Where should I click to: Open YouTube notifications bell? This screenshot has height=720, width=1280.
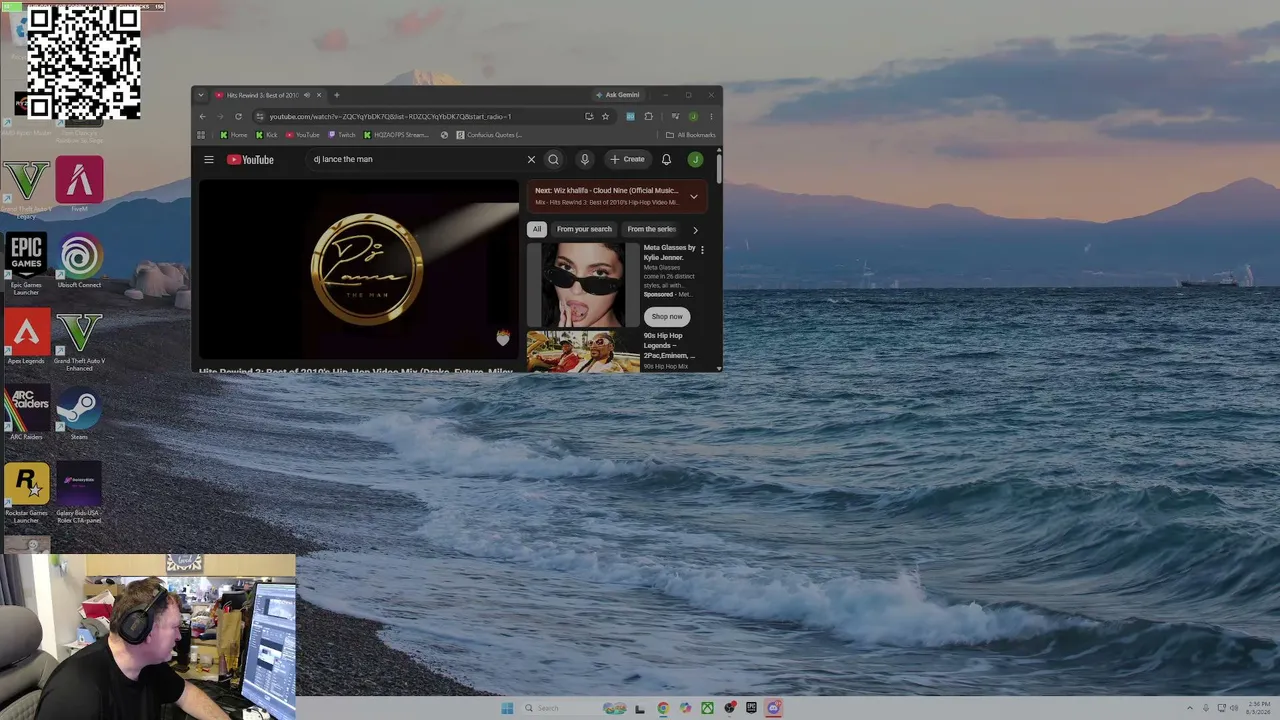666,159
